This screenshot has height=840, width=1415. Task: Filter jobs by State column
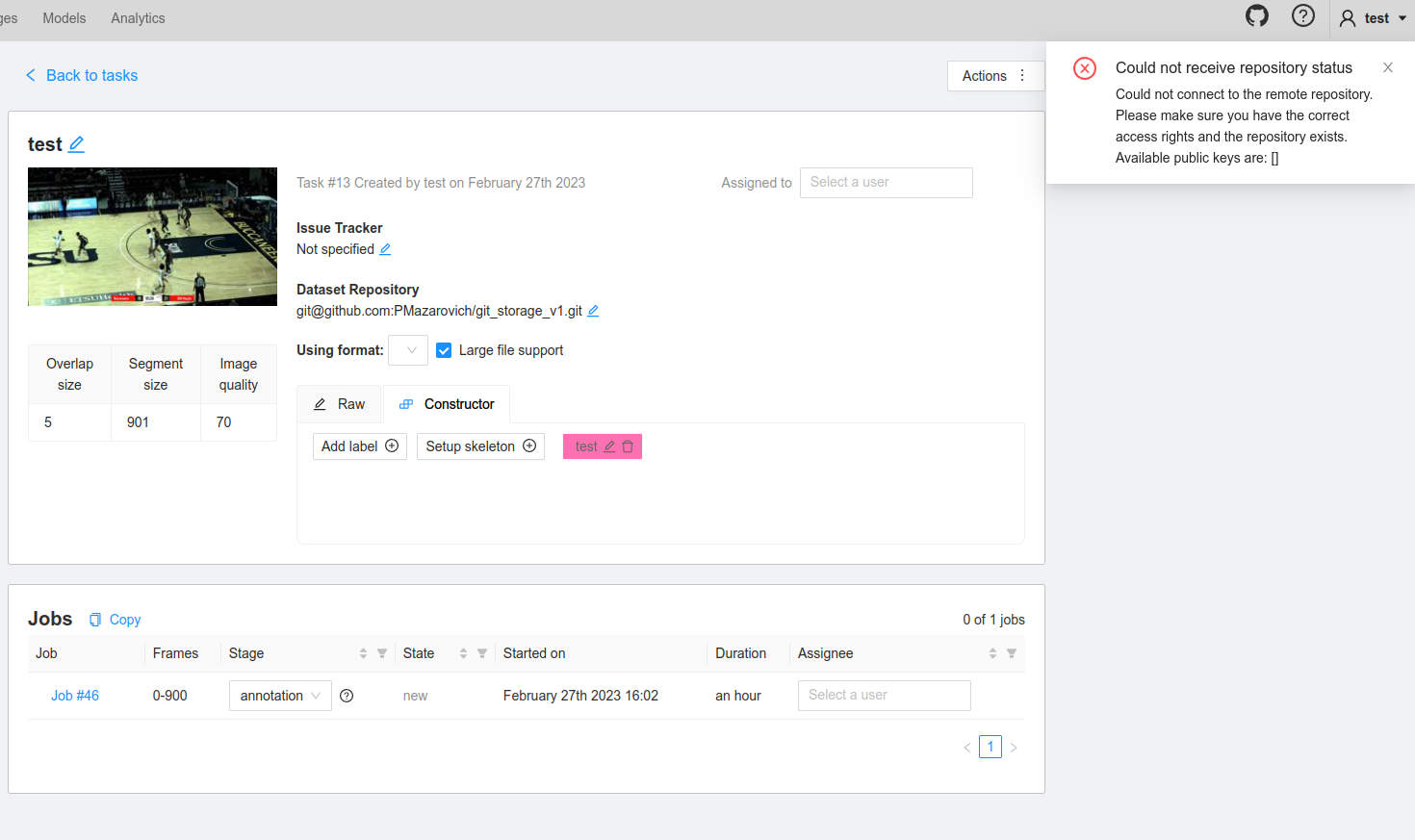(x=482, y=653)
